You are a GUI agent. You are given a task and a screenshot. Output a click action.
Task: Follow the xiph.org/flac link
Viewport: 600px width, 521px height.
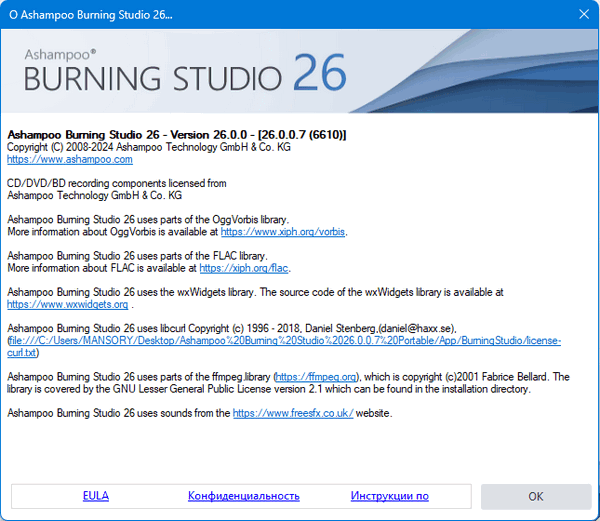[244, 268]
